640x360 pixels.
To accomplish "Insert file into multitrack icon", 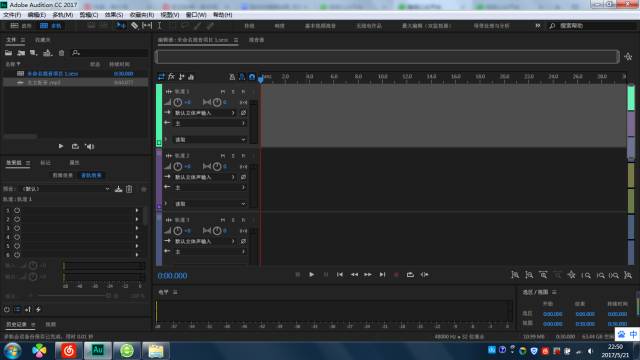I will [x=47, y=53].
